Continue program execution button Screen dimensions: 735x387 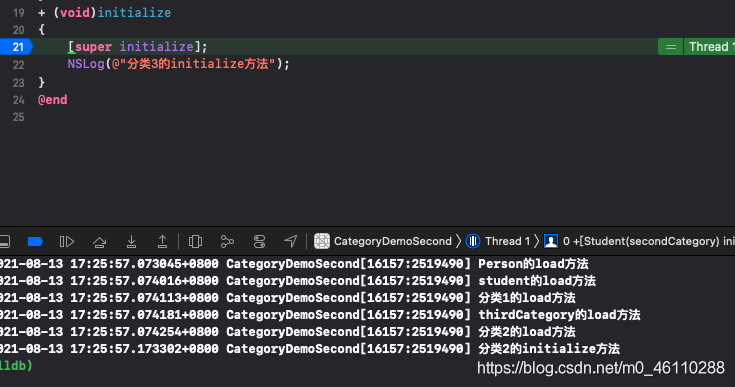tap(67, 242)
